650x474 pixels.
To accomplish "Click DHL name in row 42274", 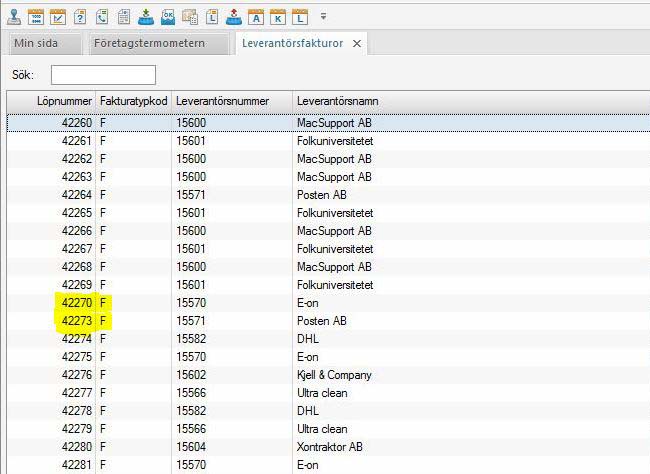I will [308, 339].
